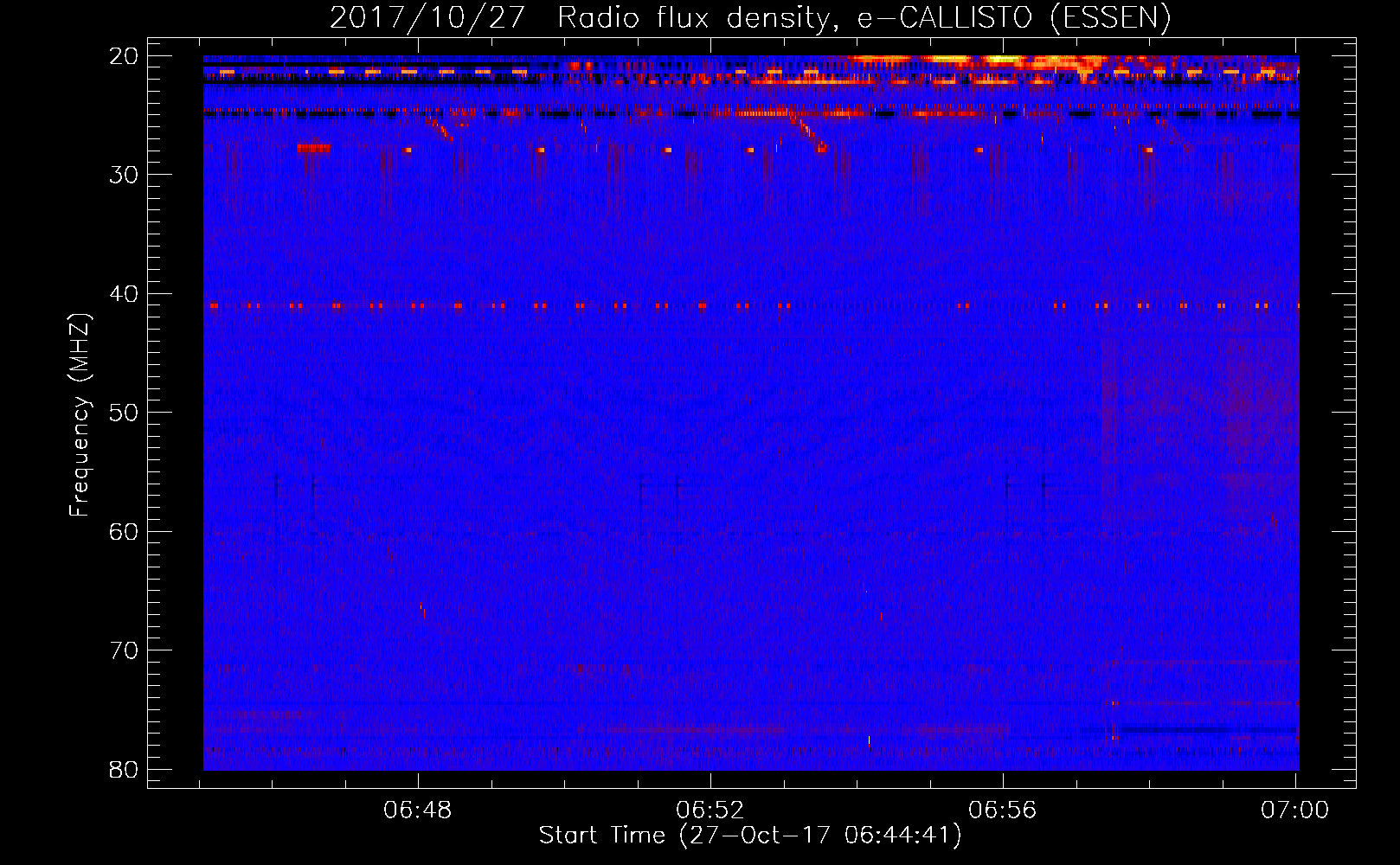Click the Start Time axis label
1400x865 pixels.
(x=750, y=836)
